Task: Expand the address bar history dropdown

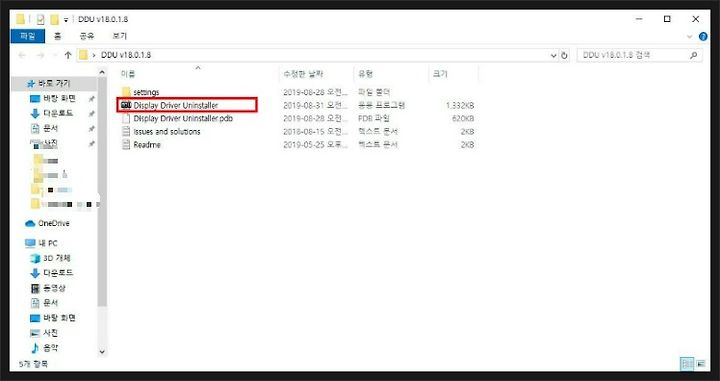Action: 553,55
